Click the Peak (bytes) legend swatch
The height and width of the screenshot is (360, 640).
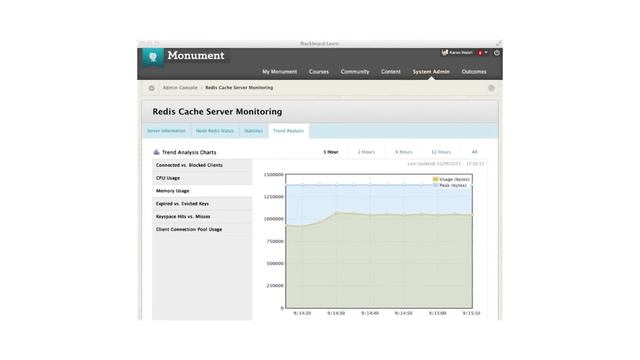click(x=436, y=185)
